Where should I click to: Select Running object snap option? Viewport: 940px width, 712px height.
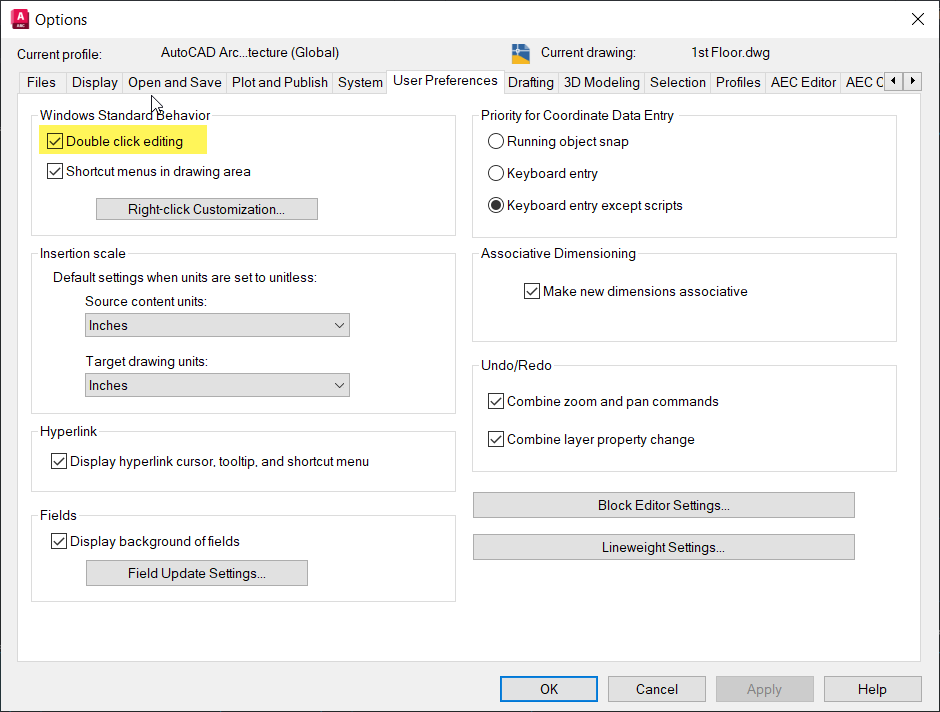tap(496, 141)
